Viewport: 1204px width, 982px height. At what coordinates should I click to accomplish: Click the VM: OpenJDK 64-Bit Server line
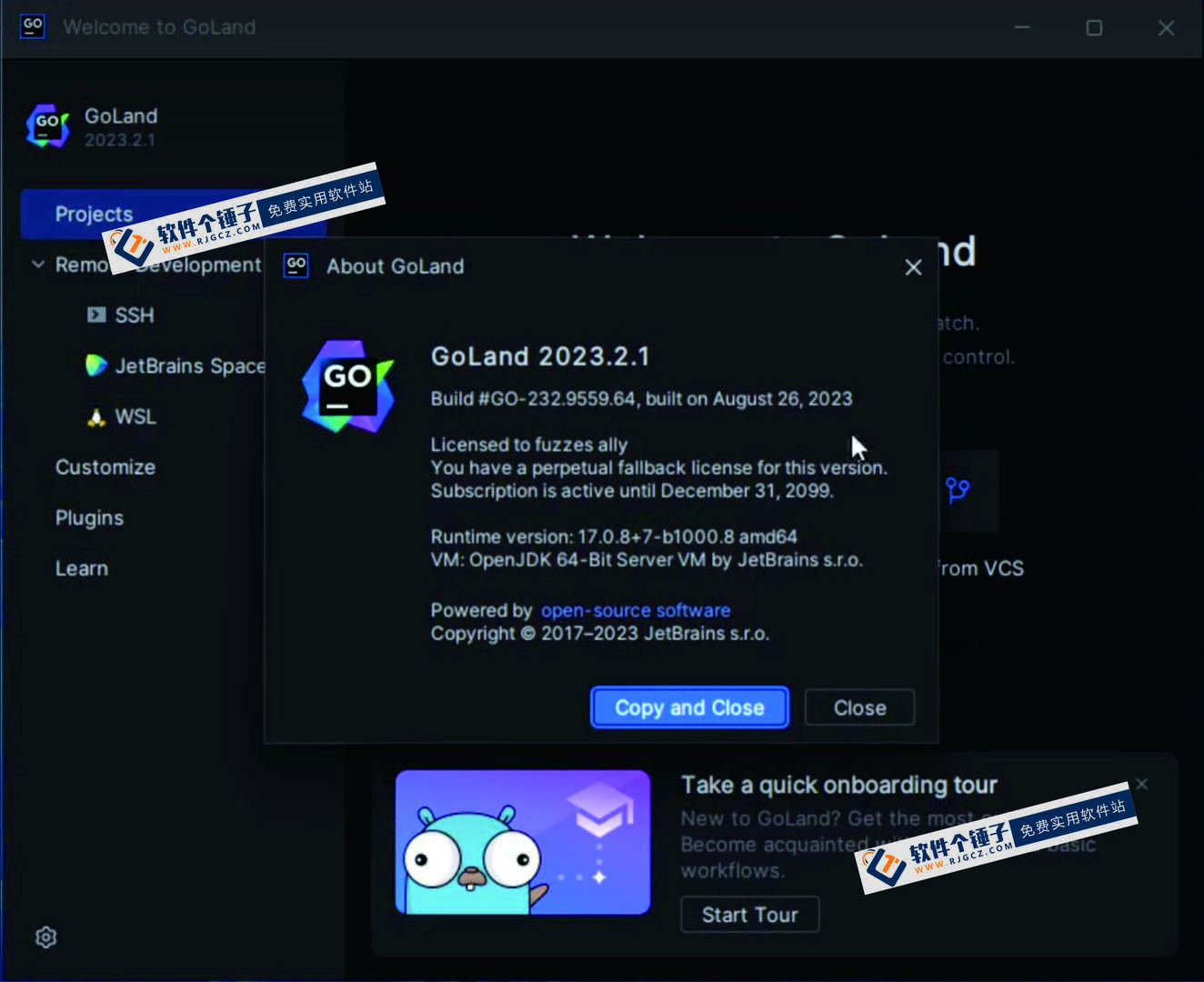(x=647, y=560)
